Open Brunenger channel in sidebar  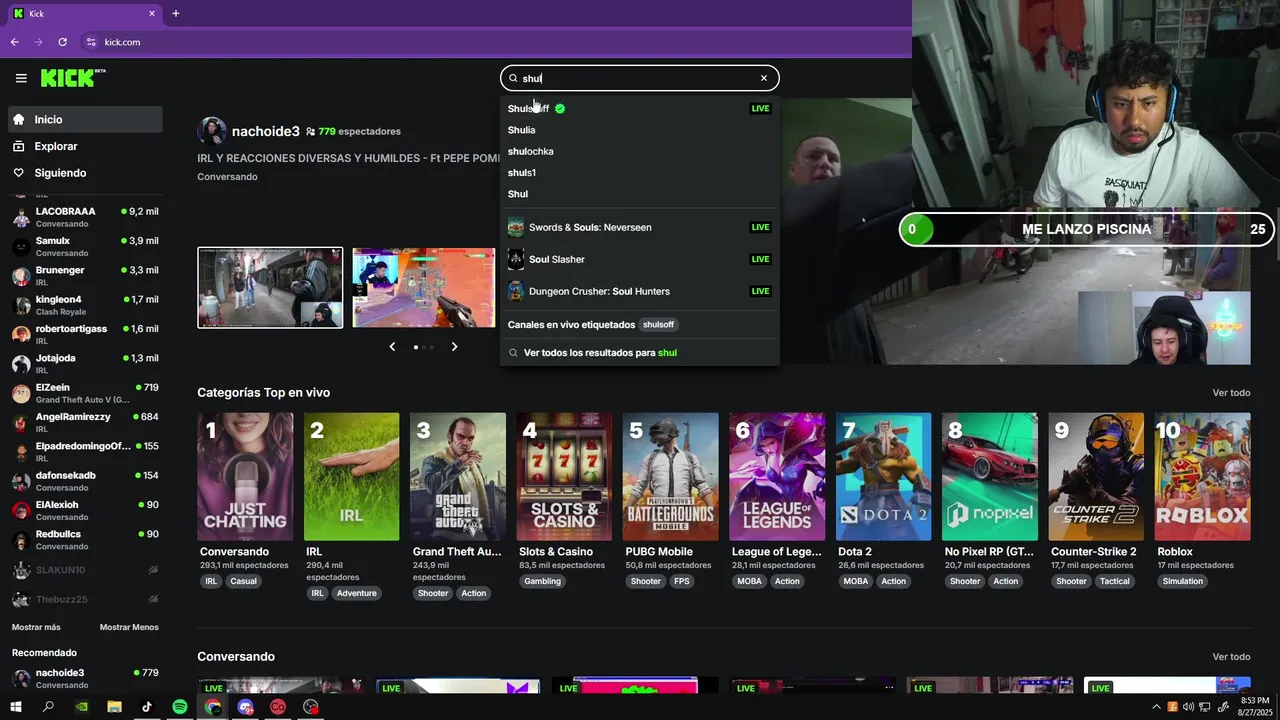coord(85,276)
